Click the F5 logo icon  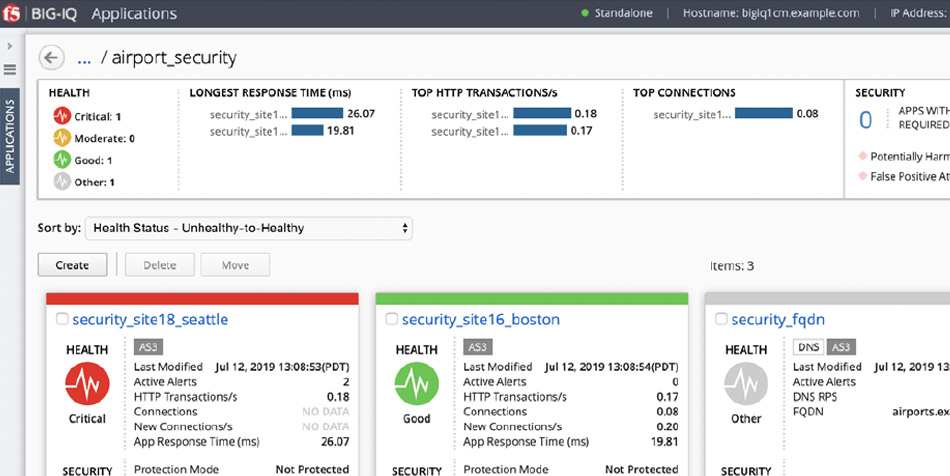[10, 13]
